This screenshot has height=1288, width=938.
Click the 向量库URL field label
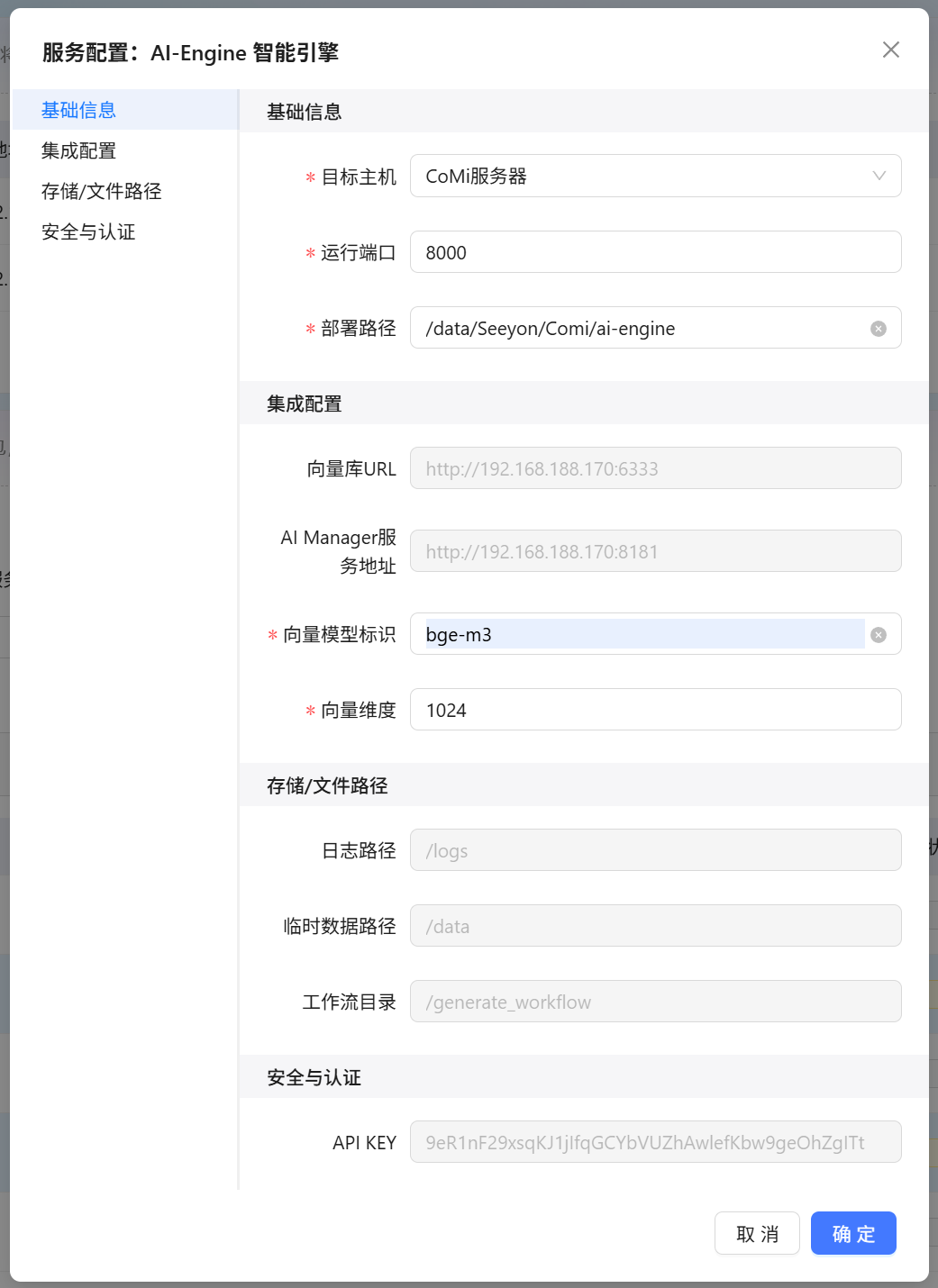(x=351, y=468)
